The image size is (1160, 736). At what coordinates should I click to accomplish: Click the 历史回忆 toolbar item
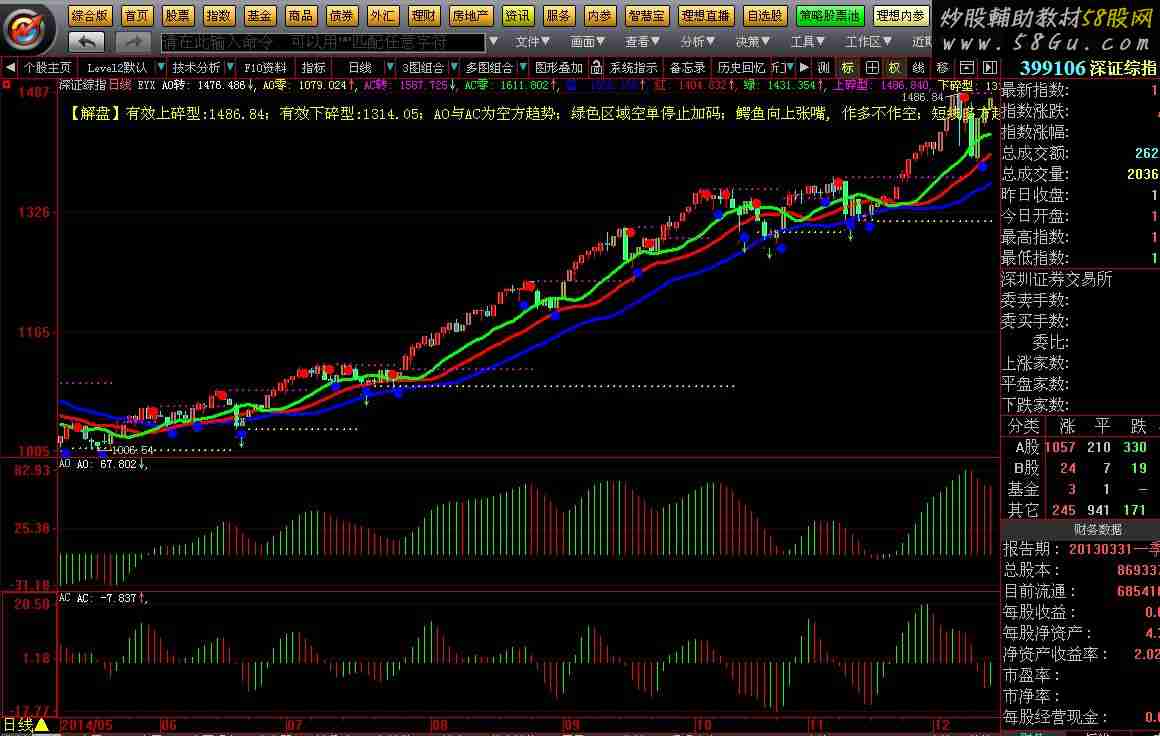point(741,68)
